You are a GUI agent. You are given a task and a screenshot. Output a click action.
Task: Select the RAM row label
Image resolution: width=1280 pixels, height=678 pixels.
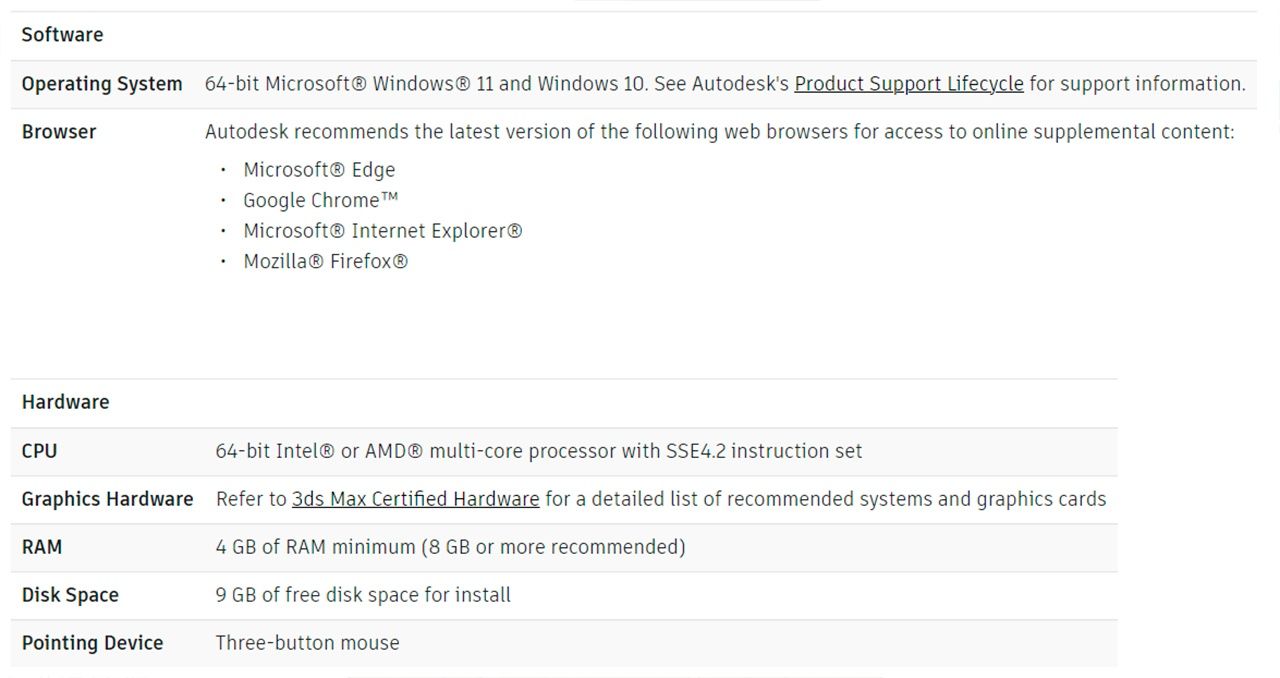pyautogui.click(x=42, y=547)
